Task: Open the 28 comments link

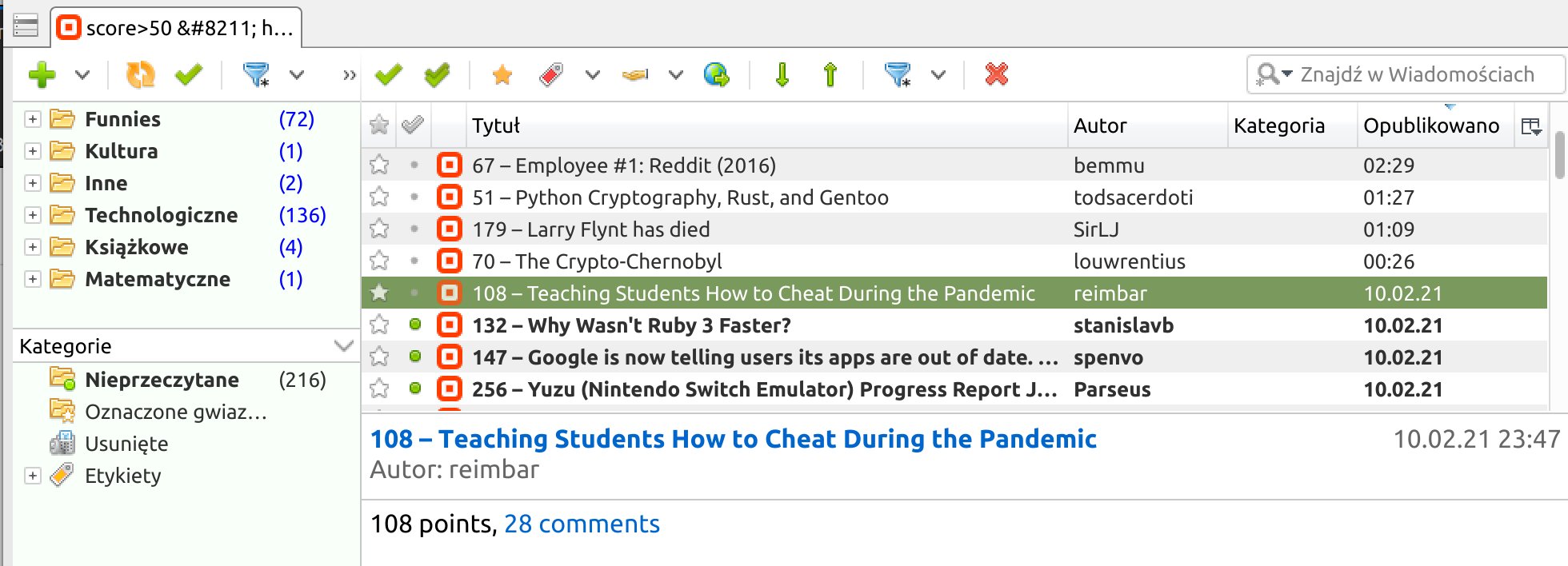Action: (582, 524)
